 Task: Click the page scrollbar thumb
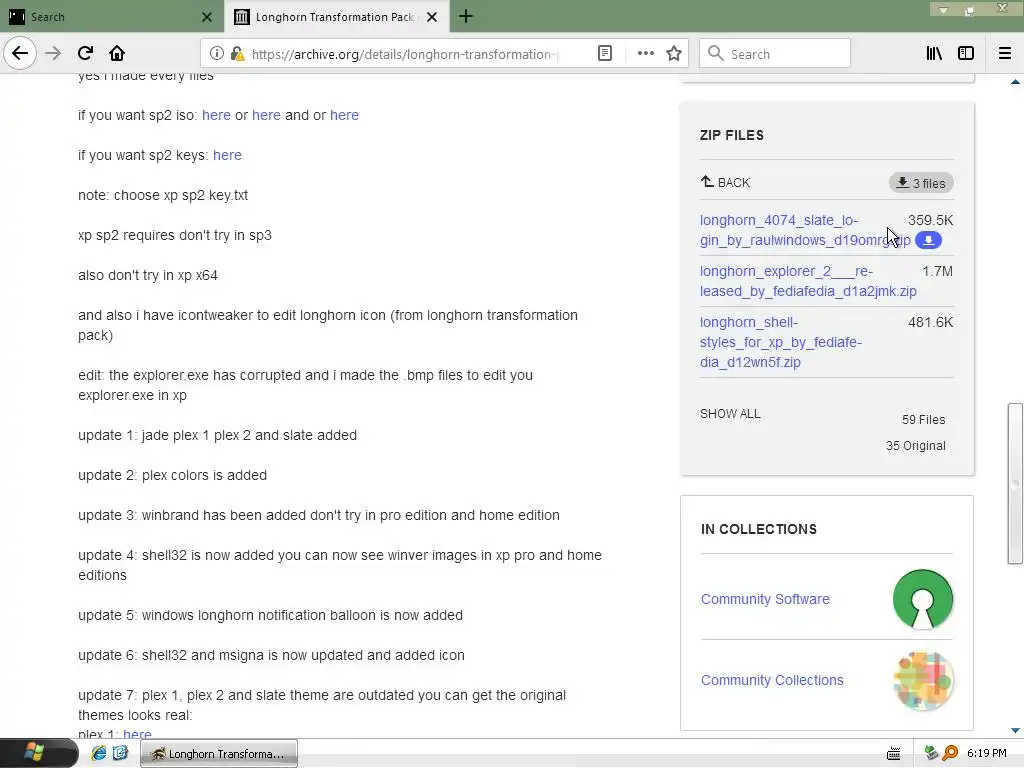pyautogui.click(x=1015, y=484)
